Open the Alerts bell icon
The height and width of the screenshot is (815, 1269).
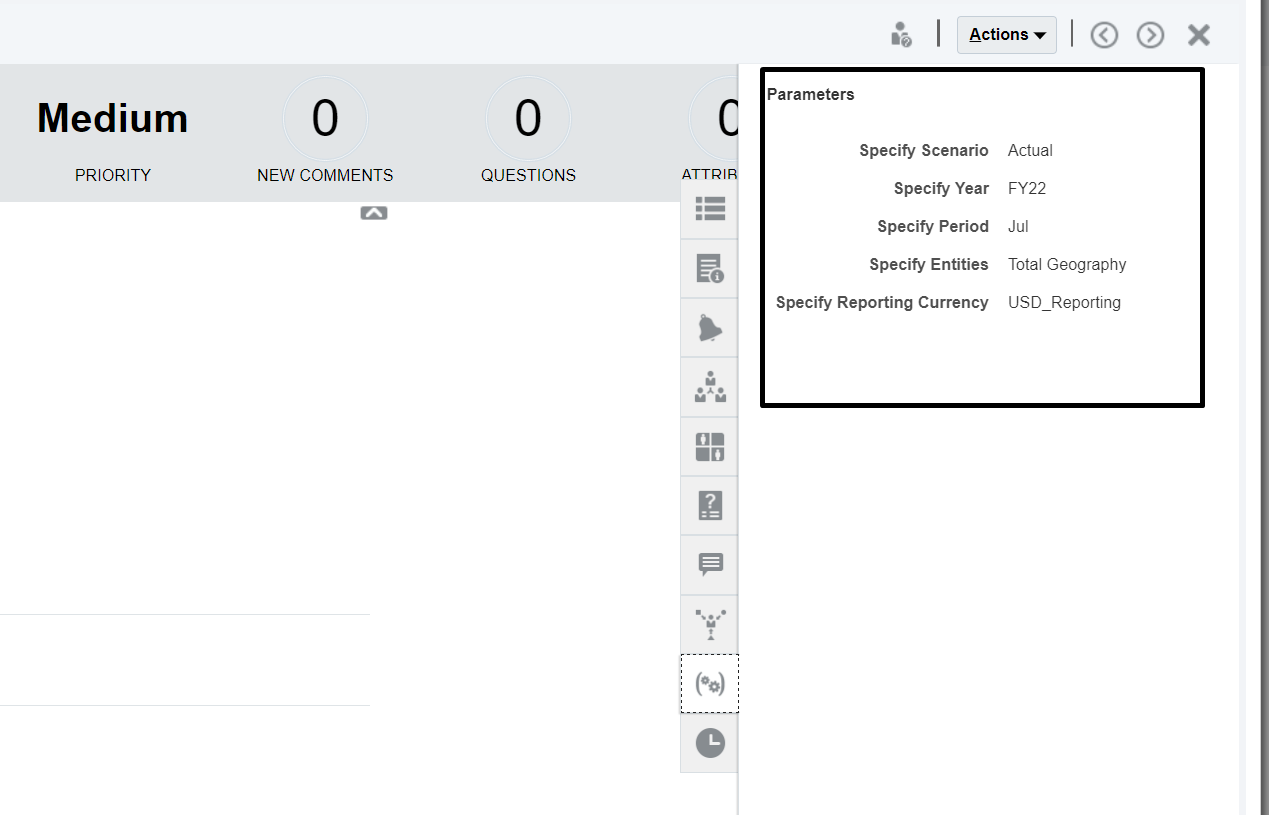(x=709, y=327)
